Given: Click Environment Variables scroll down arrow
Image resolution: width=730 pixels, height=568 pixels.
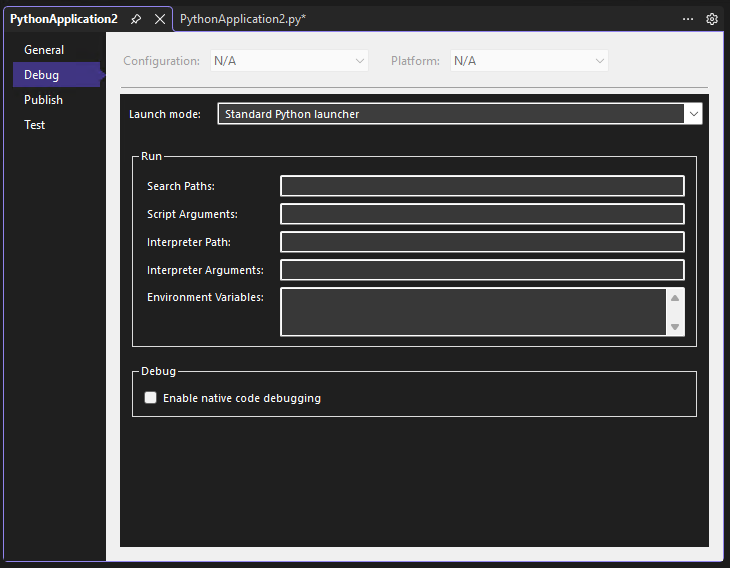Looking at the screenshot, I should (675, 327).
